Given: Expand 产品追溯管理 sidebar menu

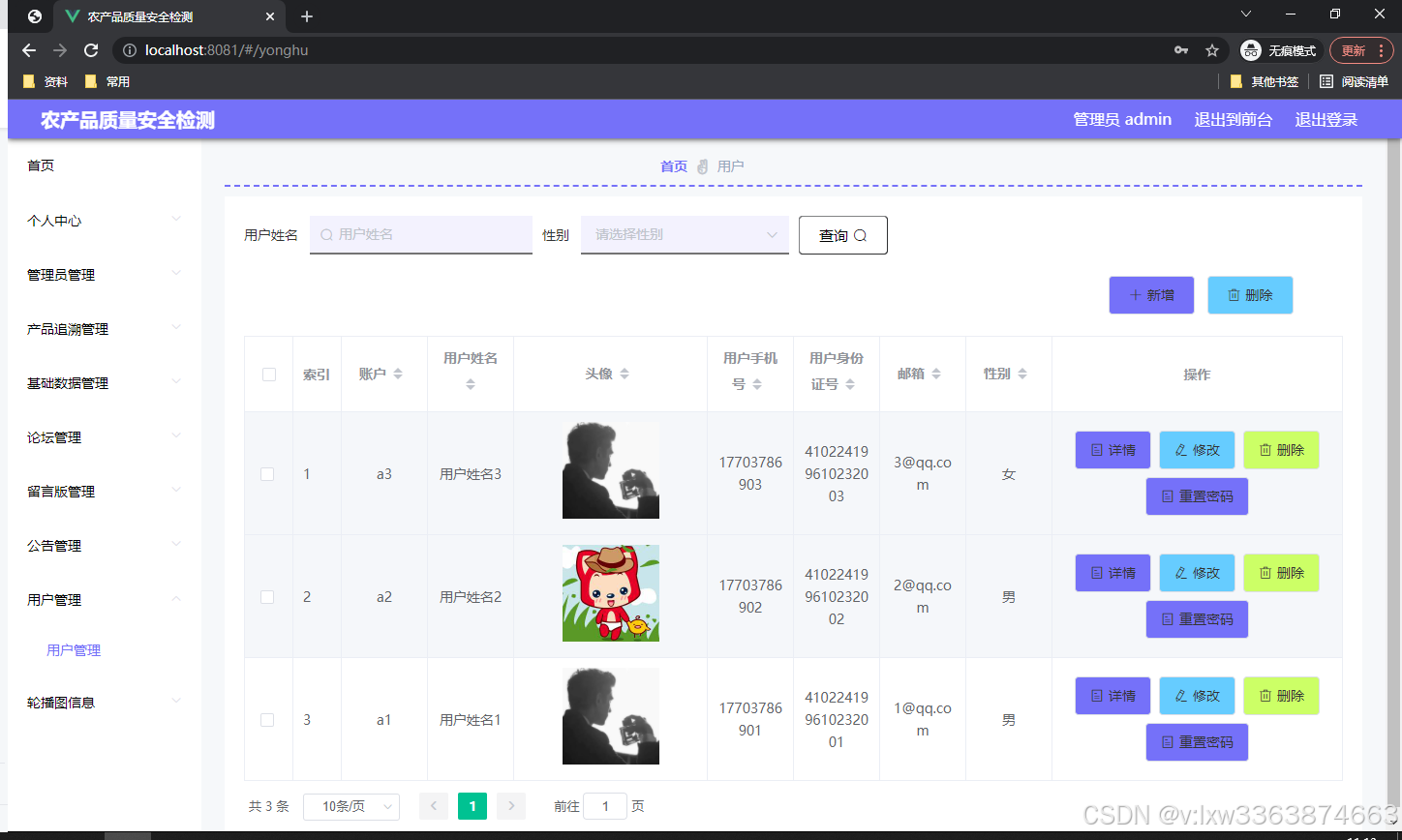Looking at the screenshot, I should [105, 329].
